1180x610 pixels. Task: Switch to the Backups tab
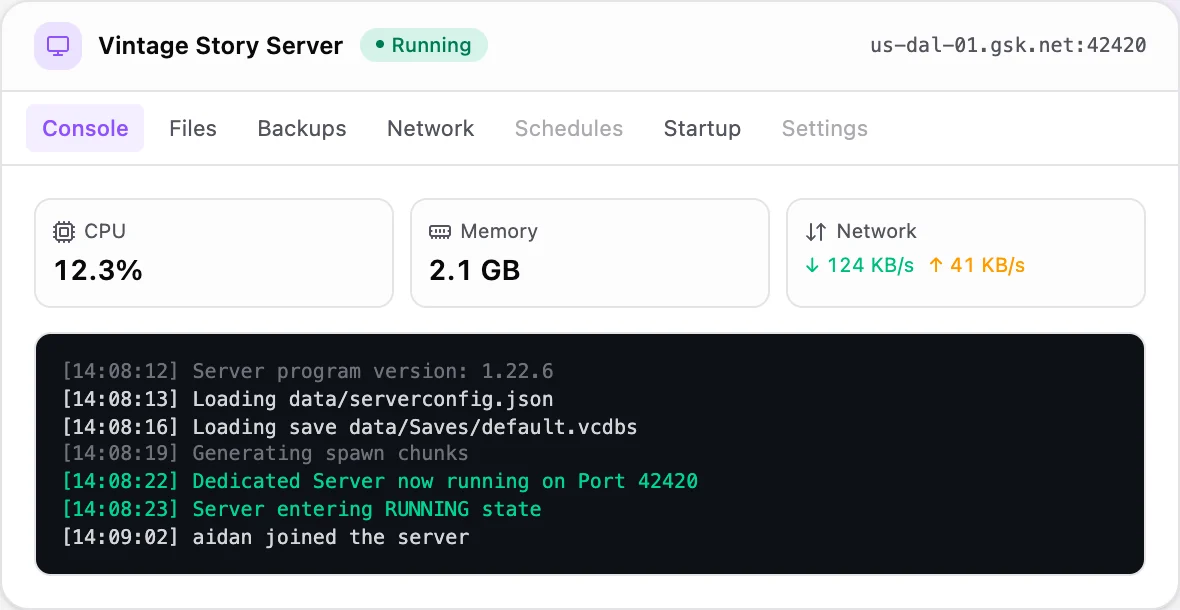pos(302,128)
